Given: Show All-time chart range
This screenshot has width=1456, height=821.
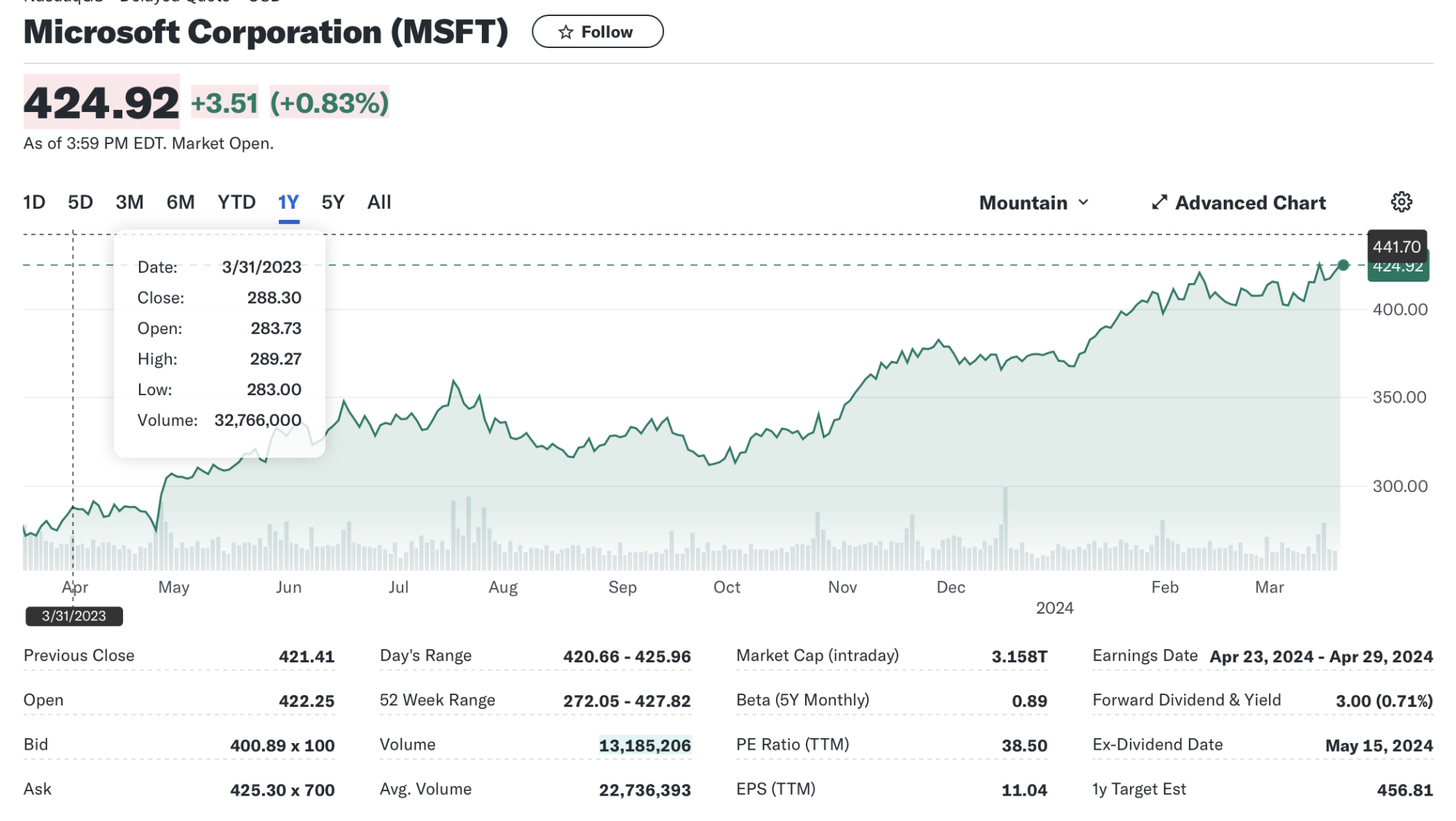Looking at the screenshot, I should [379, 202].
